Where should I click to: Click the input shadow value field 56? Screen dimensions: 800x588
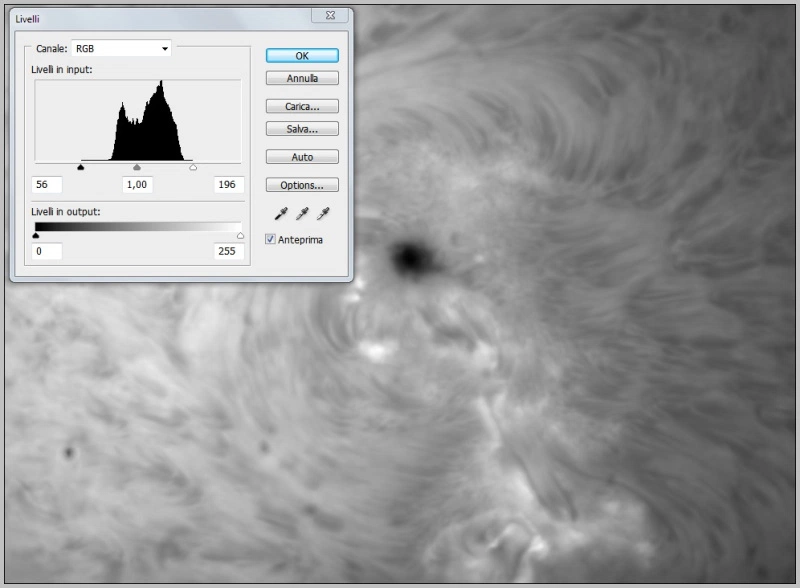point(47,185)
